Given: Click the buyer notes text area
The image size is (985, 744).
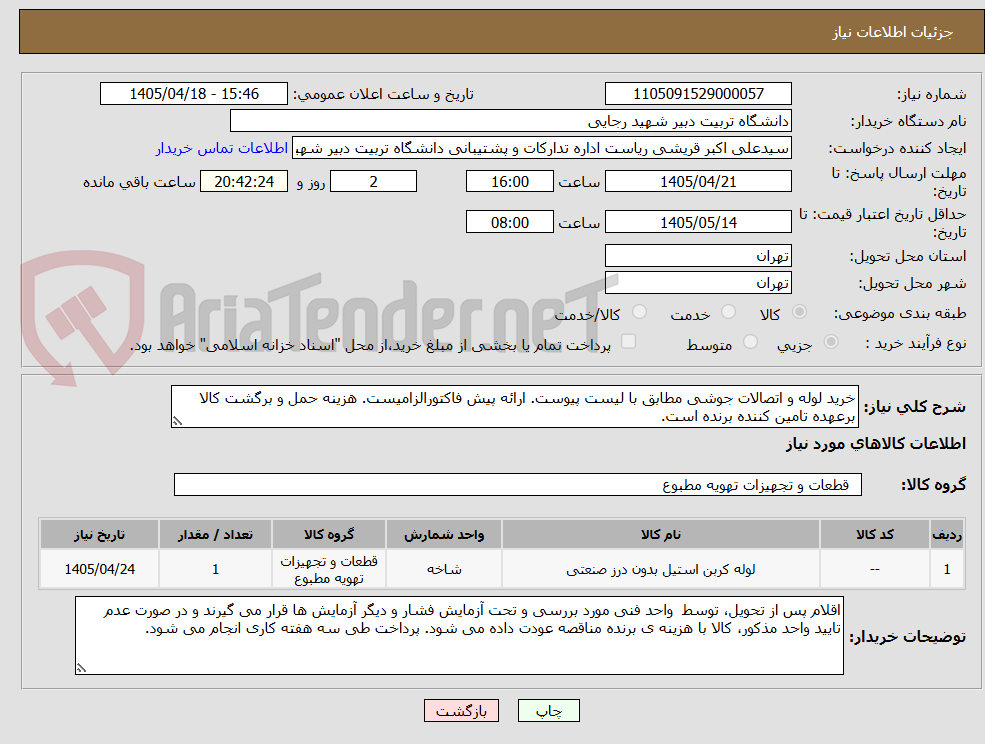Looking at the screenshot, I should click(x=459, y=636).
